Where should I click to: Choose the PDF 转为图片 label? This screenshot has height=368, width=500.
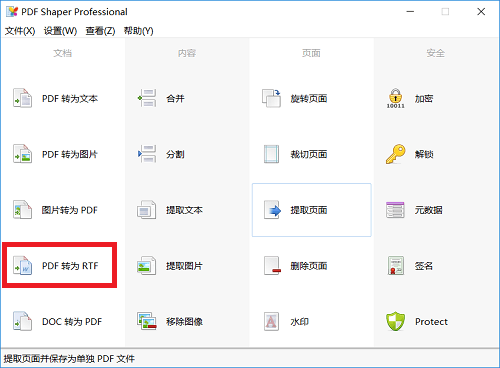(70, 154)
